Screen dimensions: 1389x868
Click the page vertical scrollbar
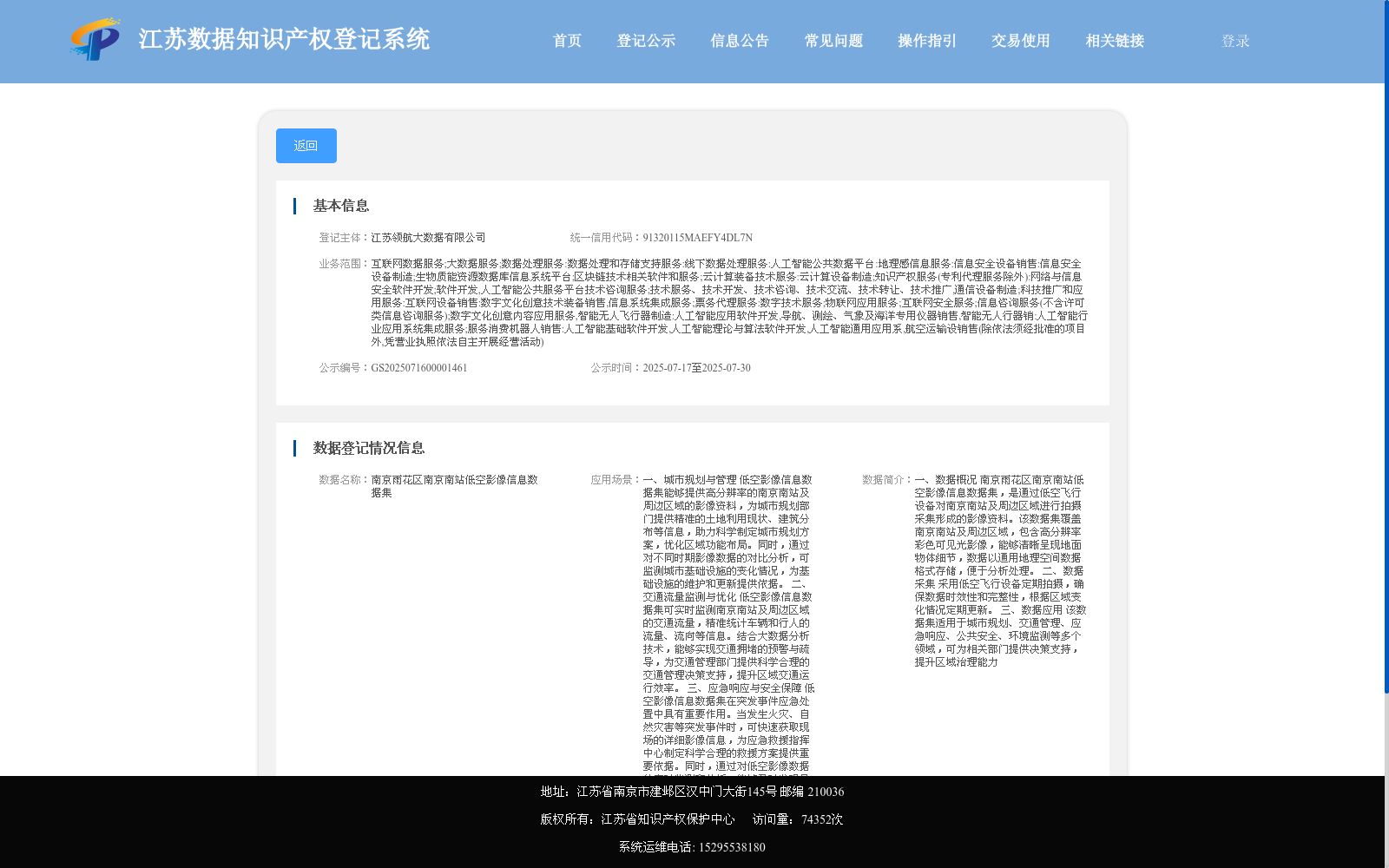[x=1386, y=347]
